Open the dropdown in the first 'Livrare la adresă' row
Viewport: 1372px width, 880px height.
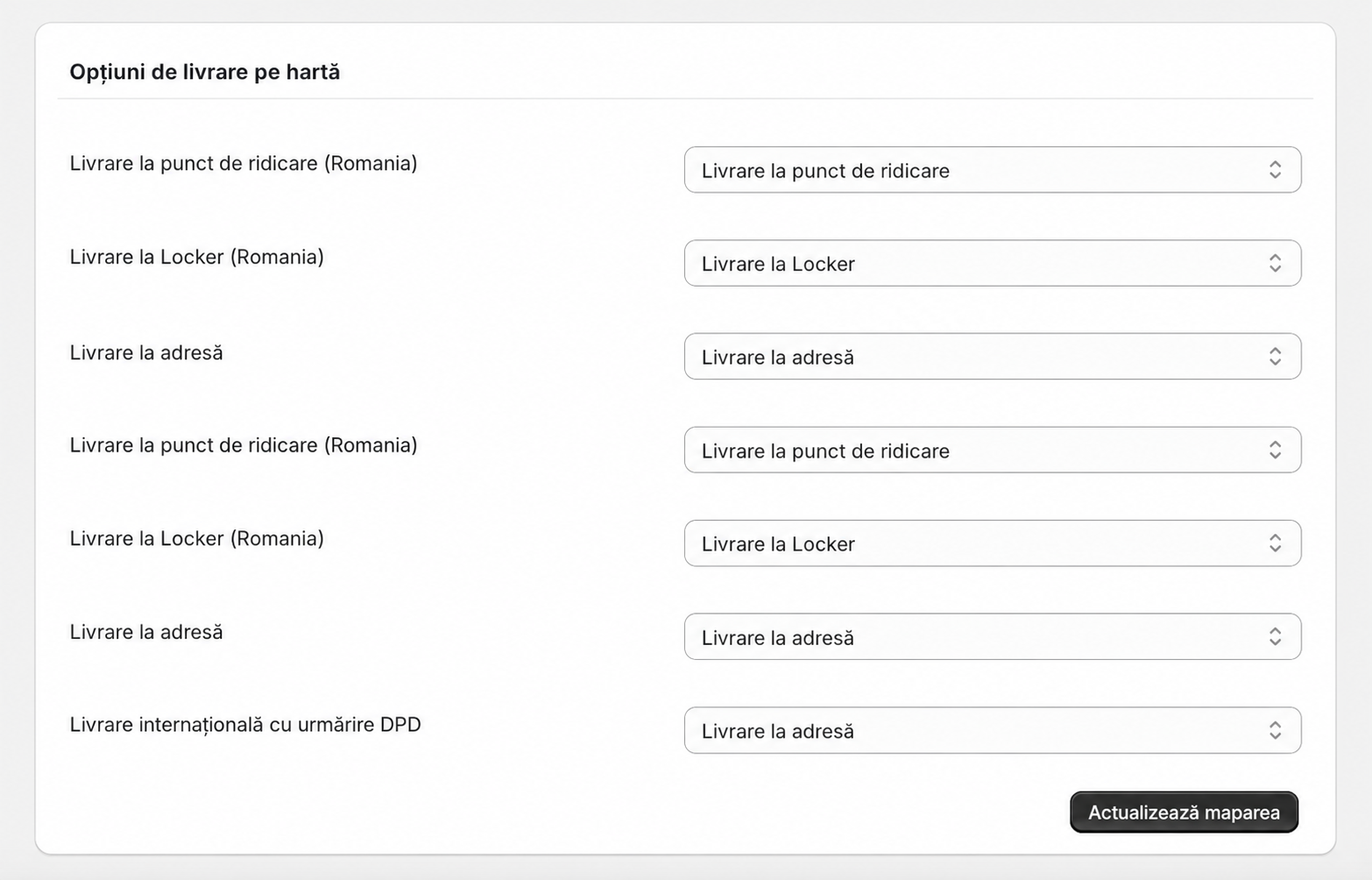[x=993, y=357]
